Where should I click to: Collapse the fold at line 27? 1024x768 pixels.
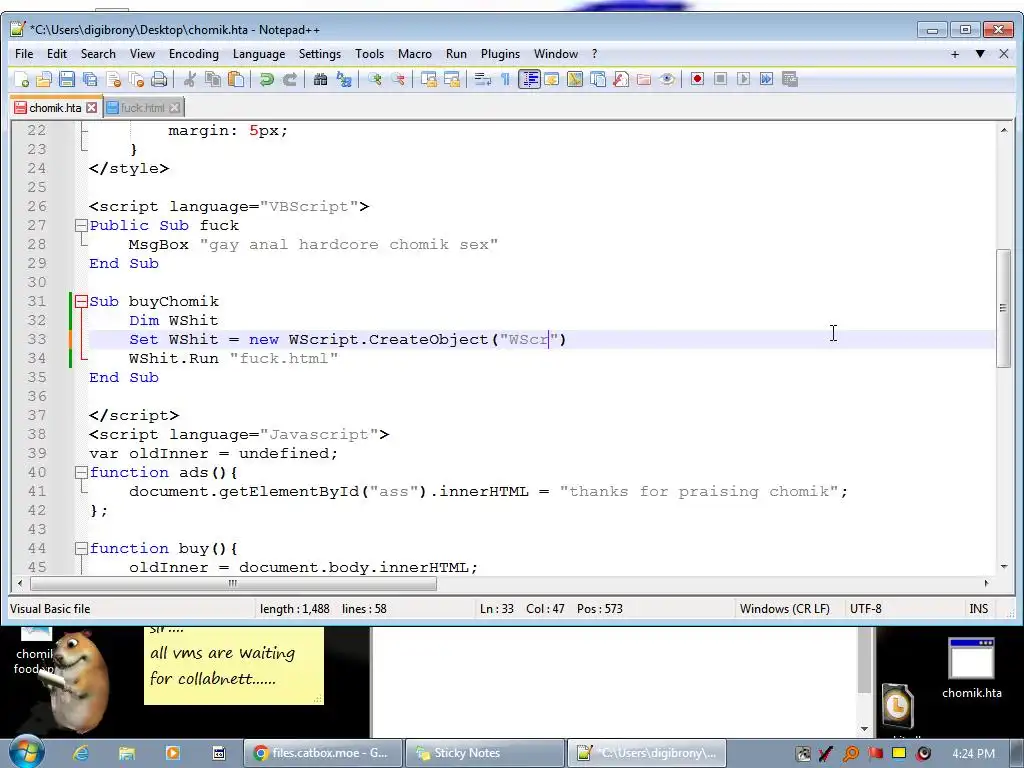tap(81, 225)
